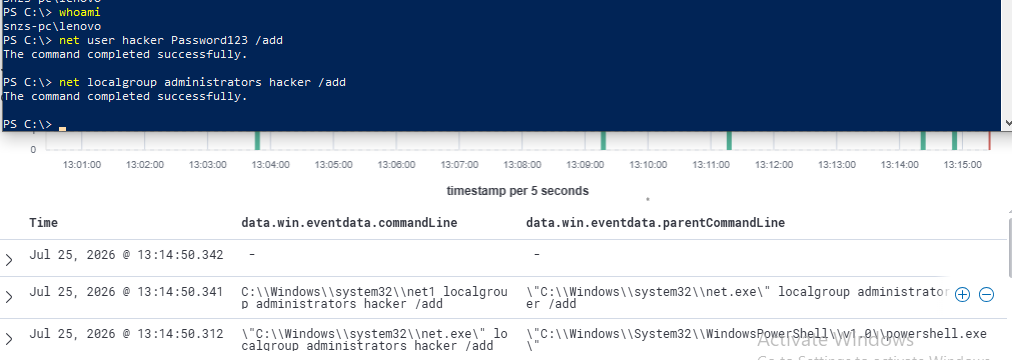Screen dimensions: 1012x360
Task: Click the 'net user hacker Password123 /add' command
Action: tap(170, 41)
